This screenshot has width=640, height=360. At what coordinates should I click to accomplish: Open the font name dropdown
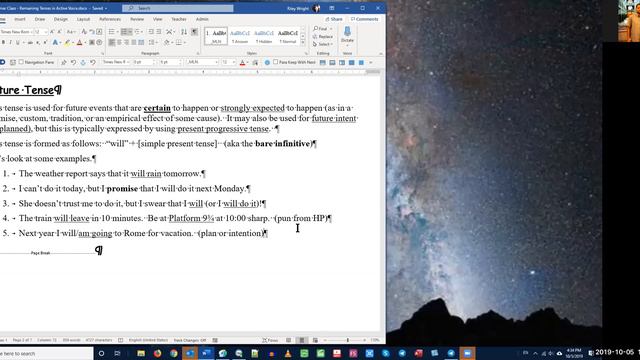pyautogui.click(x=31, y=32)
